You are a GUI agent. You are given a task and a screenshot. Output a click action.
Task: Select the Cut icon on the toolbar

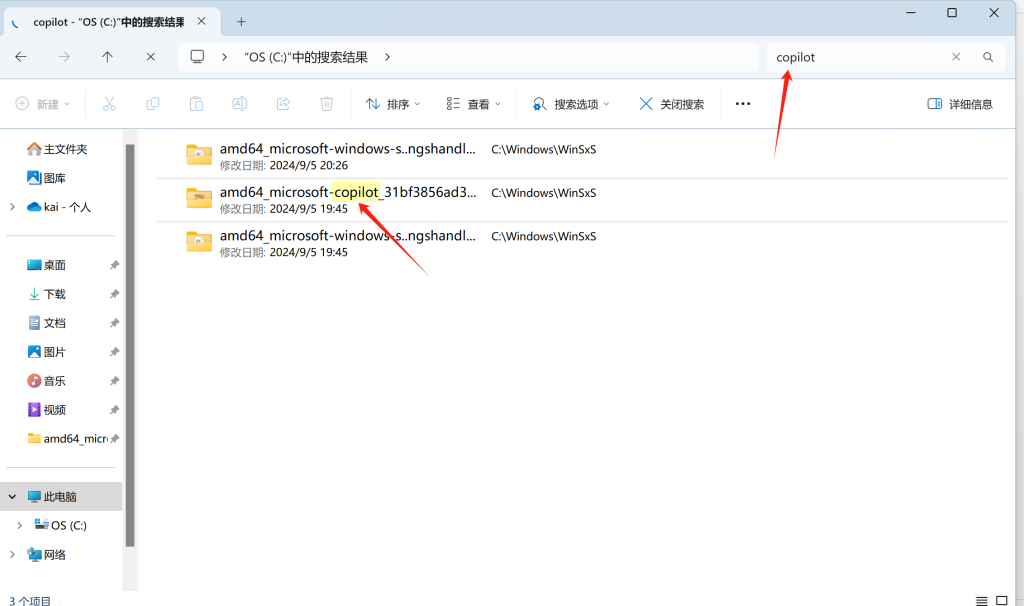(x=110, y=103)
